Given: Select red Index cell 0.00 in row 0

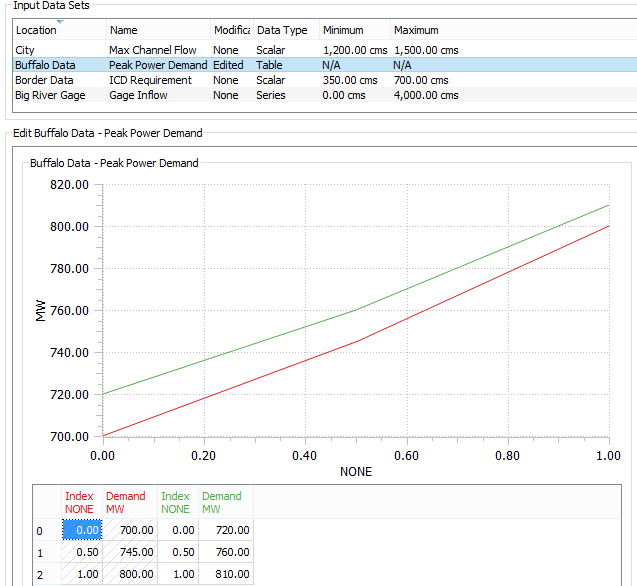Looking at the screenshot, I should pyautogui.click(x=82, y=530).
